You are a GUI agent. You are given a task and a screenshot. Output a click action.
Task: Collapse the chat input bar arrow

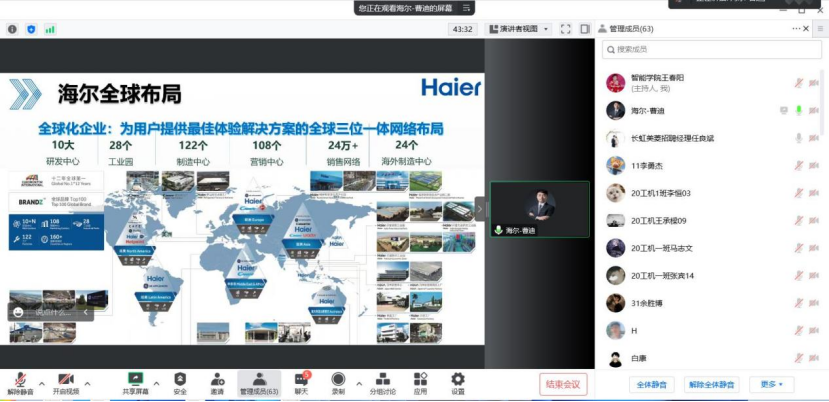(x=86, y=312)
